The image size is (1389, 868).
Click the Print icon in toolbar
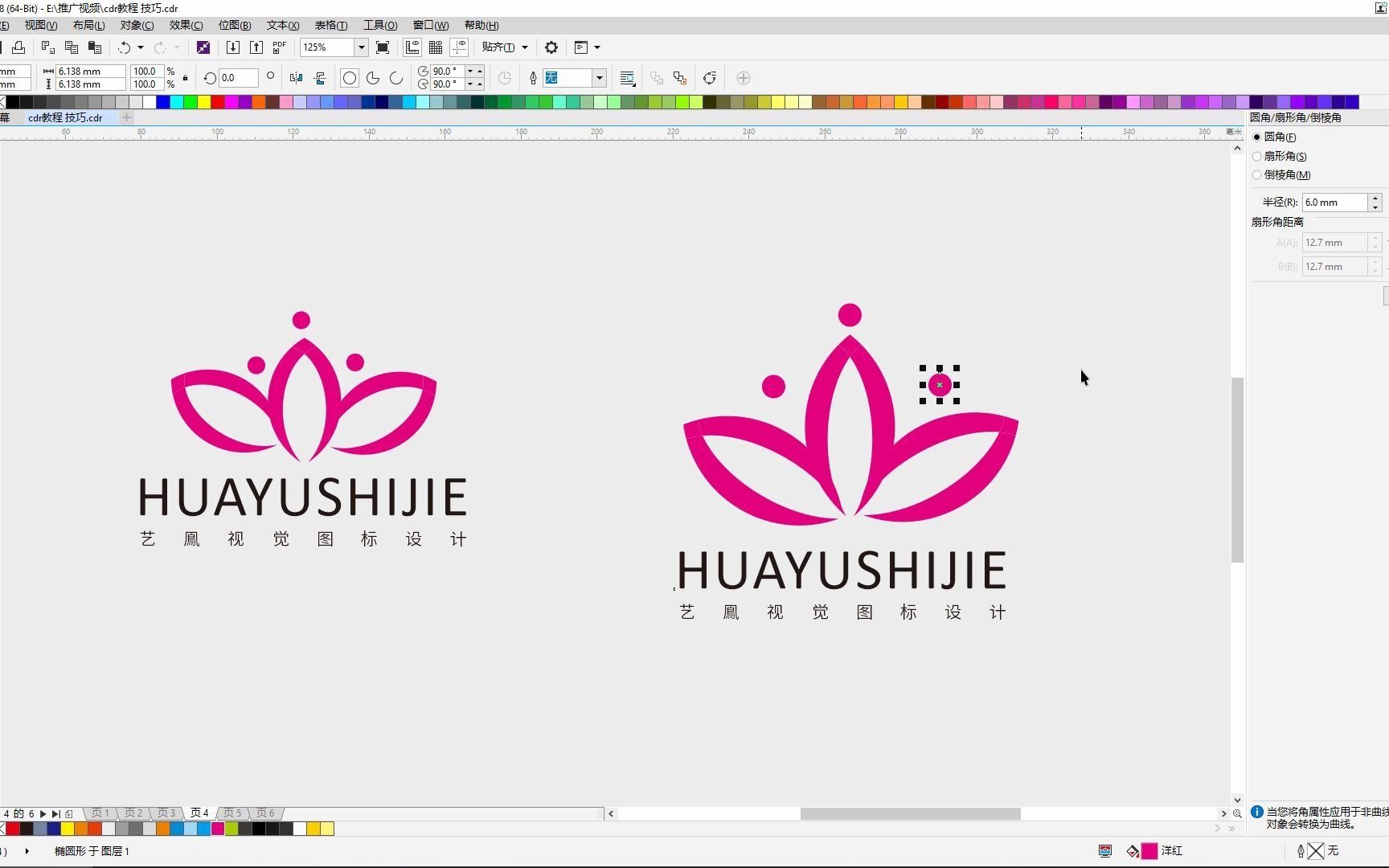(x=18, y=47)
